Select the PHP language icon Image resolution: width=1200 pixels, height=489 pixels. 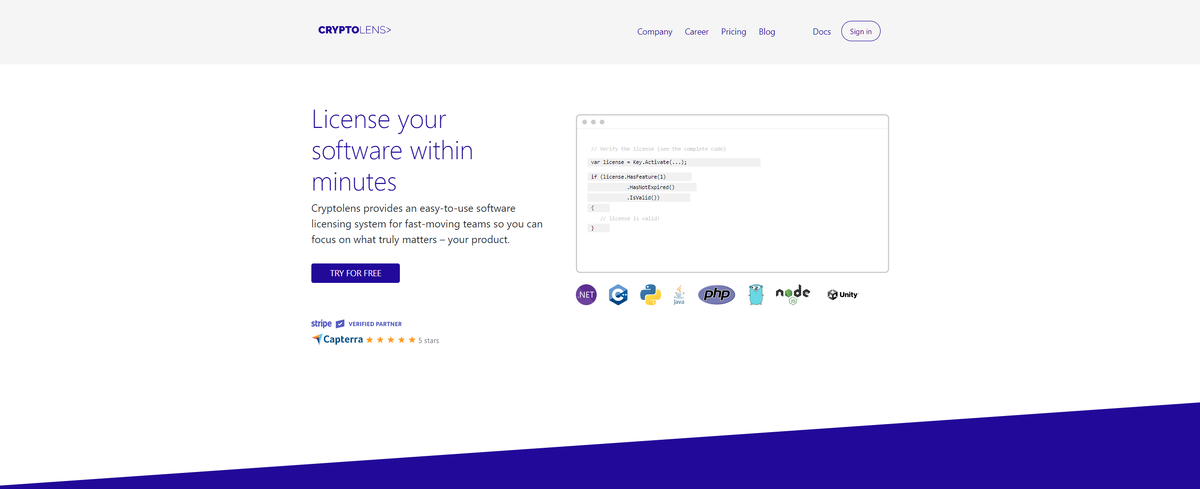[716, 294]
